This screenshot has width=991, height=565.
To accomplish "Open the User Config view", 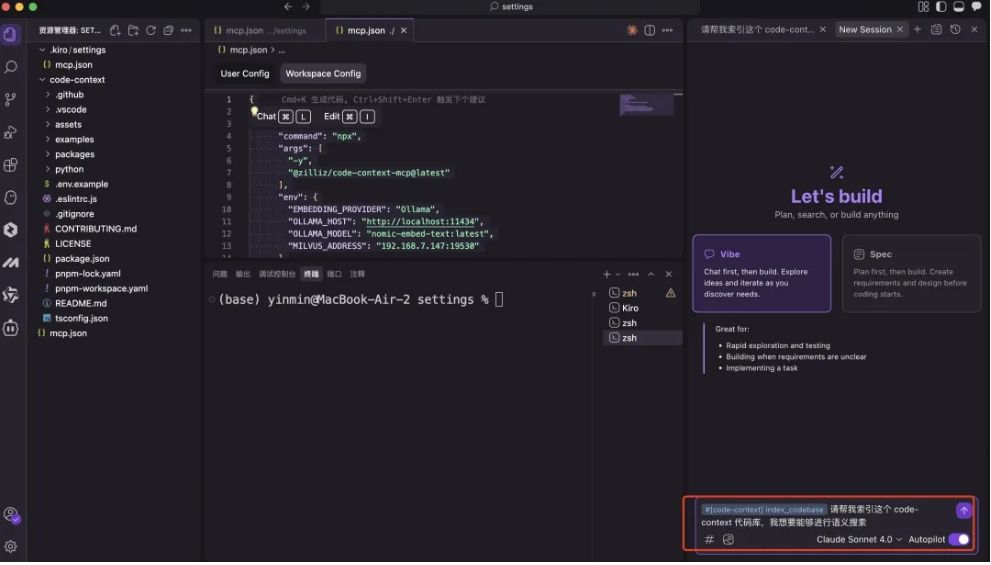I will (x=245, y=74).
